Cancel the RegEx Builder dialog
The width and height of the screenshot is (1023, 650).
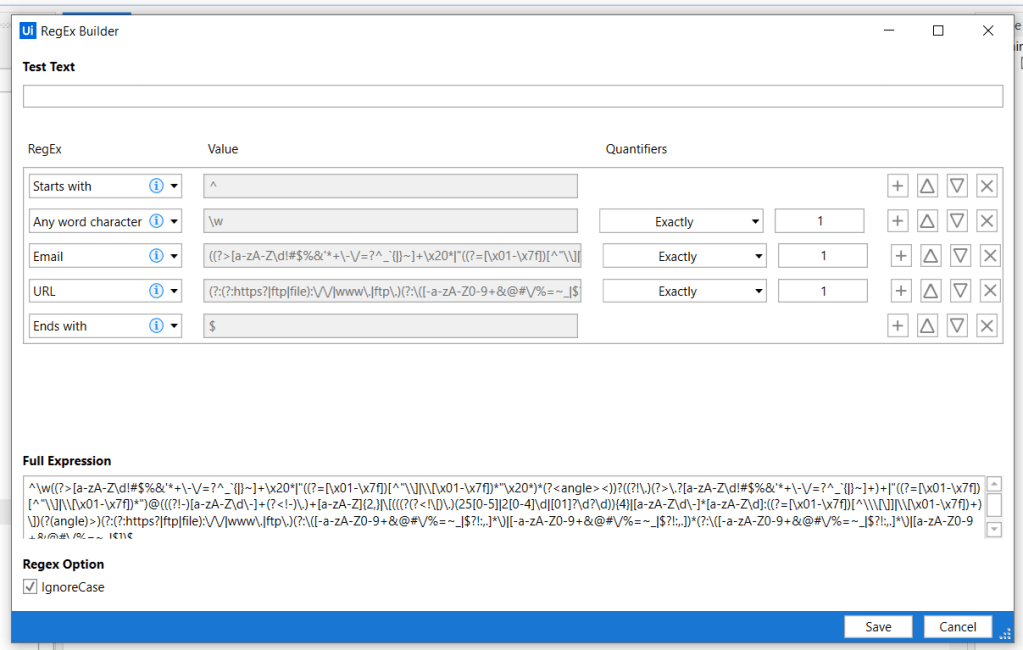(957, 627)
